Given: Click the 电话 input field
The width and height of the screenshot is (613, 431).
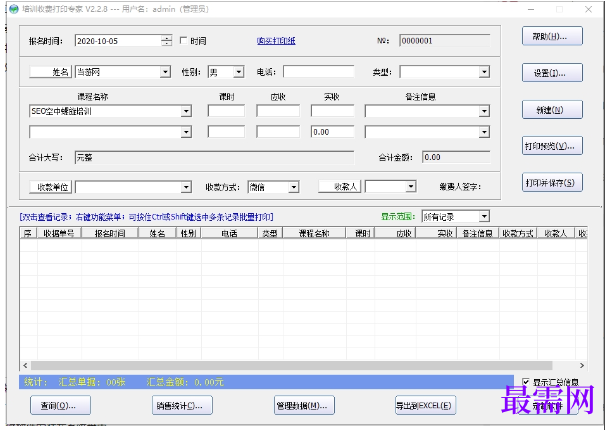Looking at the screenshot, I should pyautogui.click(x=319, y=72).
